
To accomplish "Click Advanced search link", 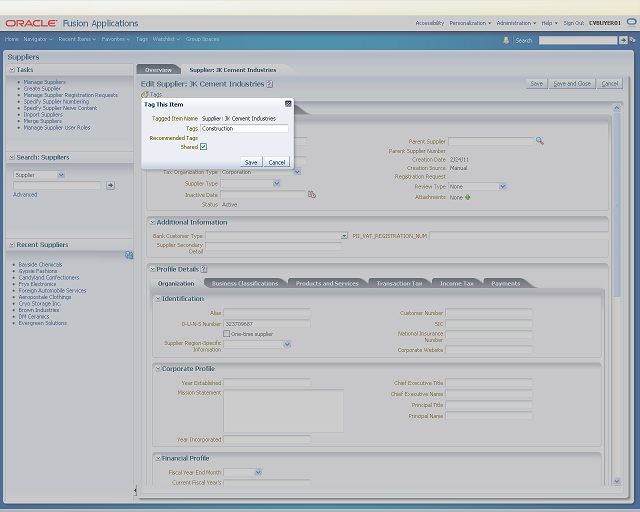I will pyautogui.click(x=25, y=195).
